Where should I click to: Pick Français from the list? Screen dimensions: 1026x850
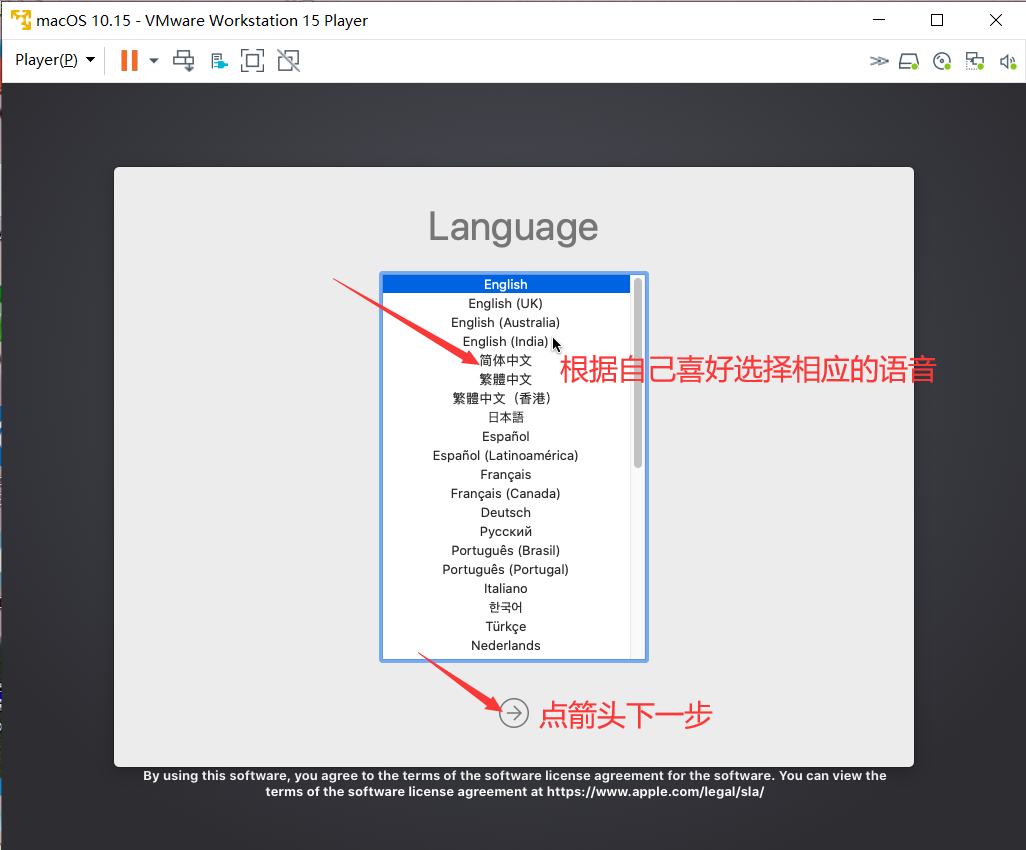click(506, 474)
